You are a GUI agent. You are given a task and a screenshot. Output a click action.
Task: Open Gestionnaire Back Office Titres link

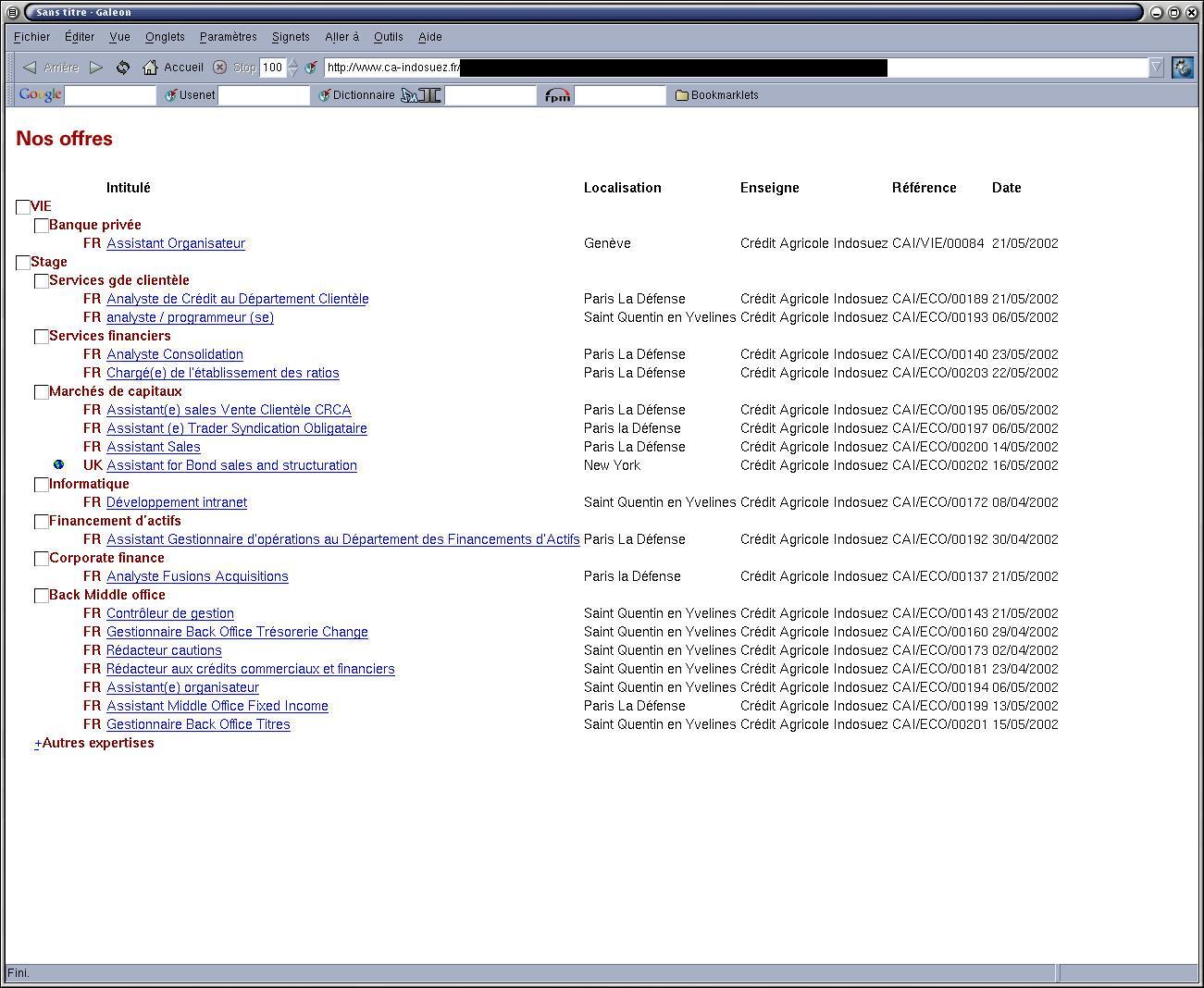pos(198,724)
